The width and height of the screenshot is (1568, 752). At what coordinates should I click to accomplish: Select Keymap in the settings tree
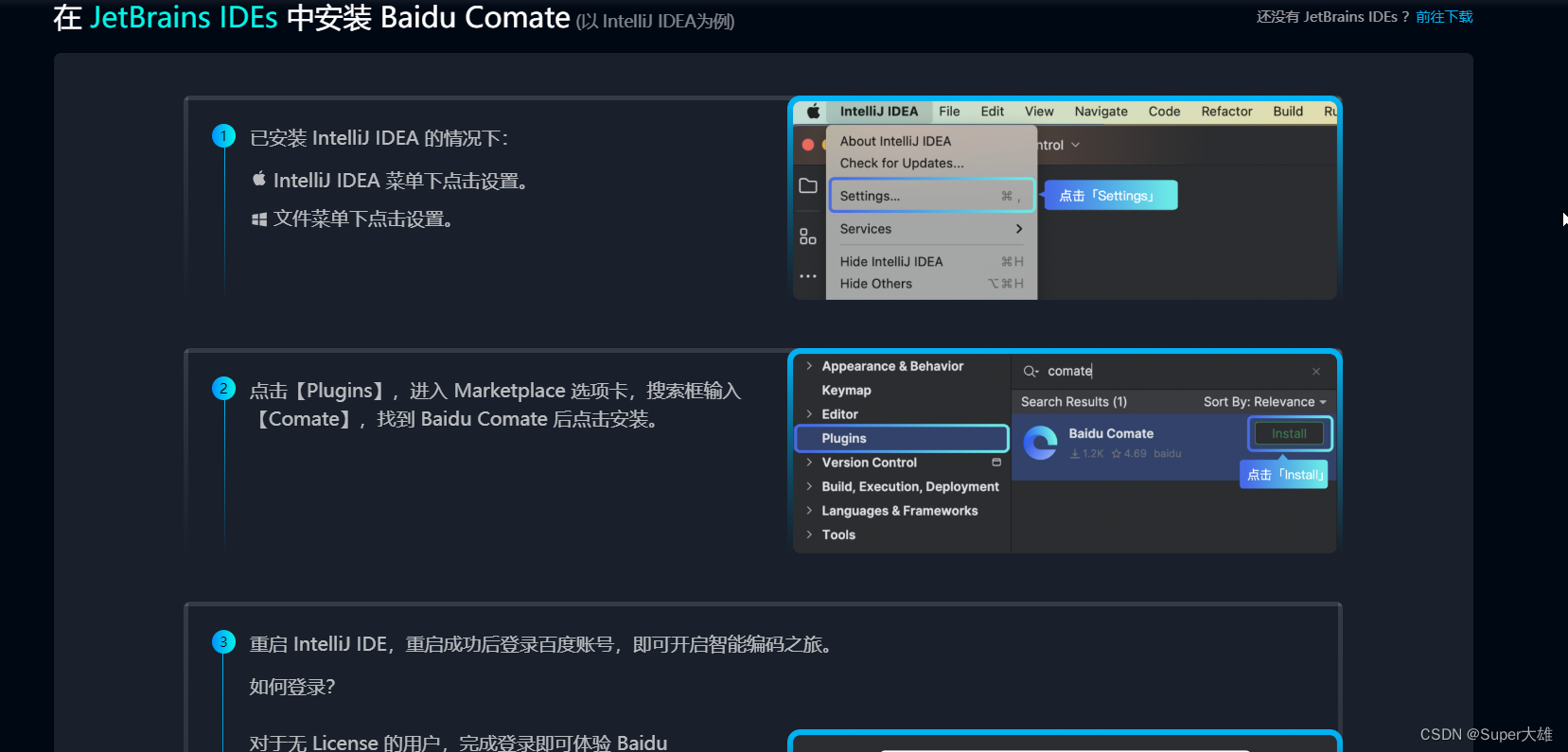click(x=846, y=390)
